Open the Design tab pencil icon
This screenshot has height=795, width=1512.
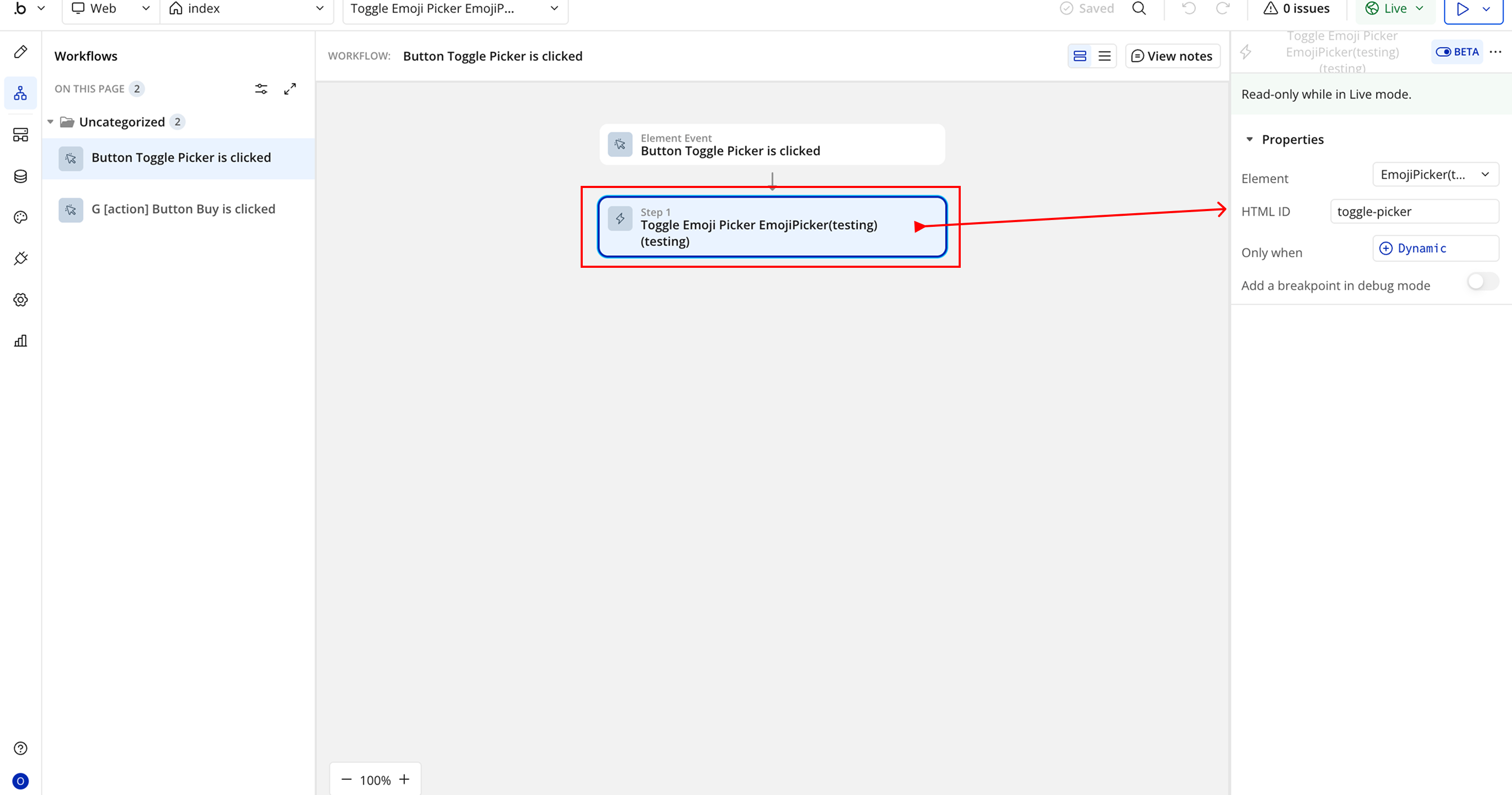coord(20,53)
